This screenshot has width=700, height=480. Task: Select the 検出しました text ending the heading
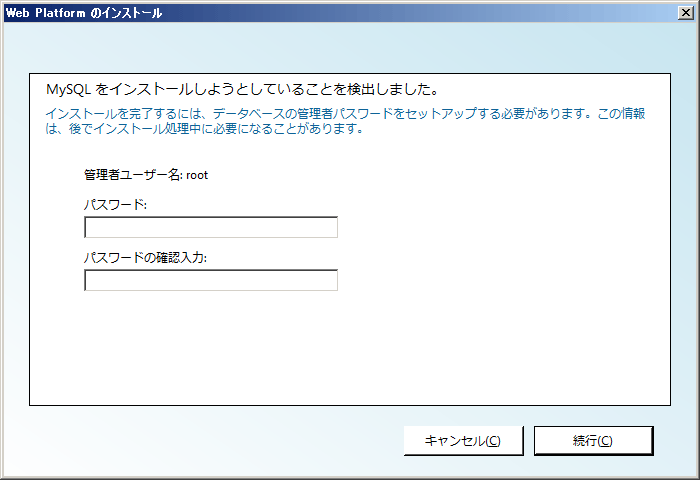click(x=393, y=89)
